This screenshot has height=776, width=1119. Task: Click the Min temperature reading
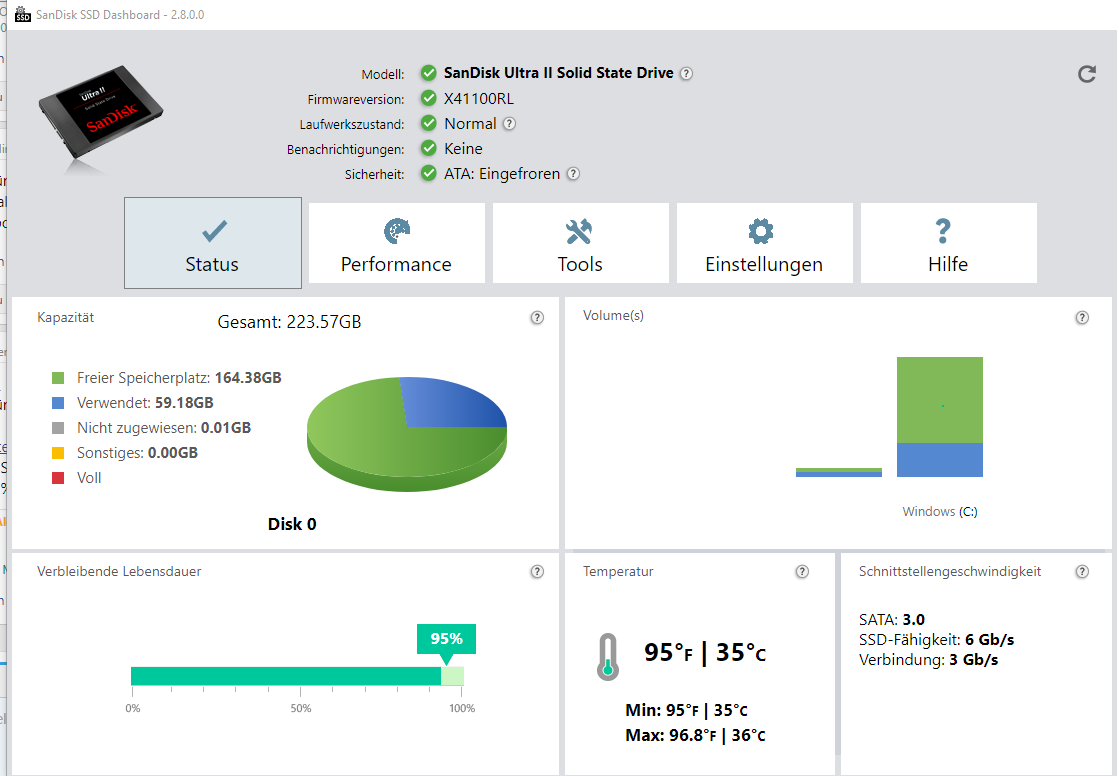[x=687, y=710]
